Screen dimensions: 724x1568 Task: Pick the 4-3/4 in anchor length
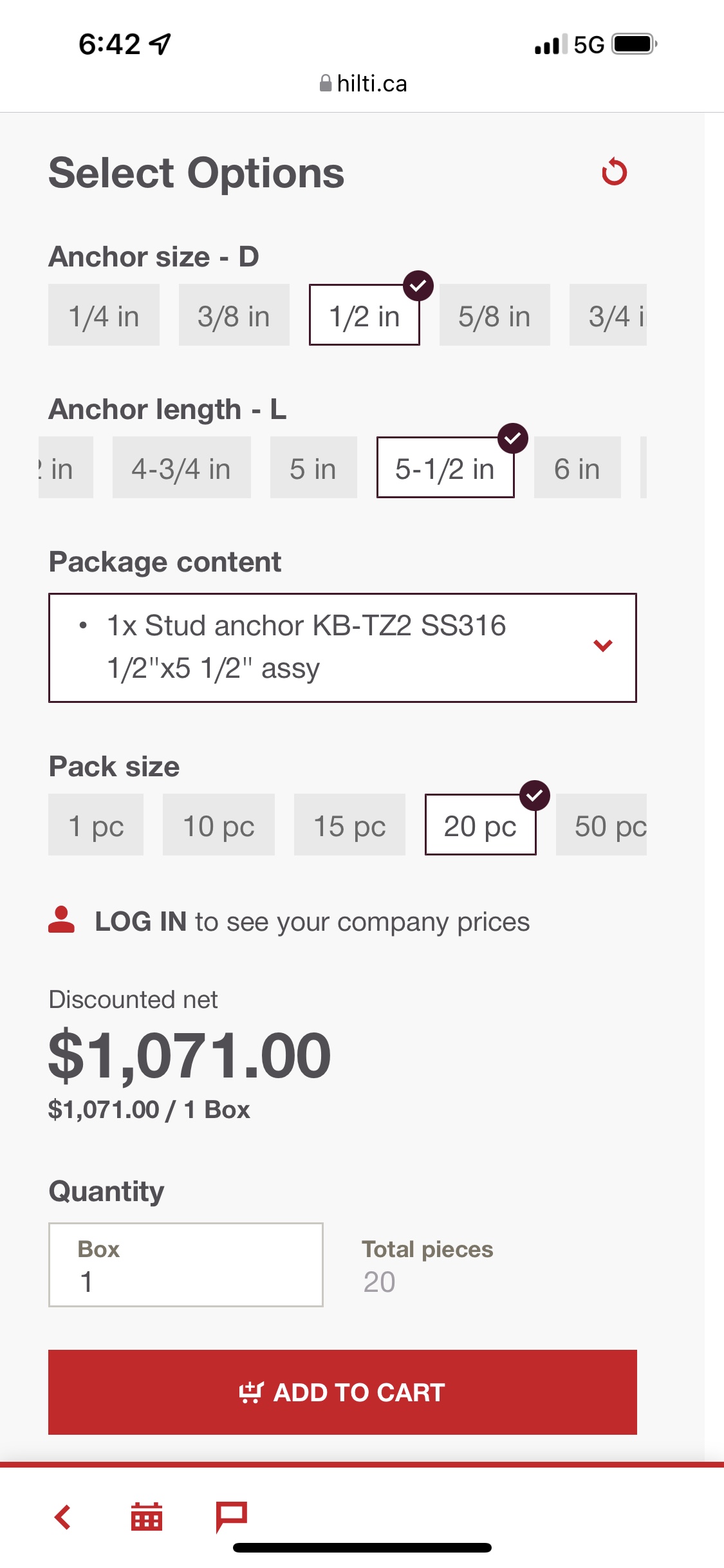pos(181,468)
